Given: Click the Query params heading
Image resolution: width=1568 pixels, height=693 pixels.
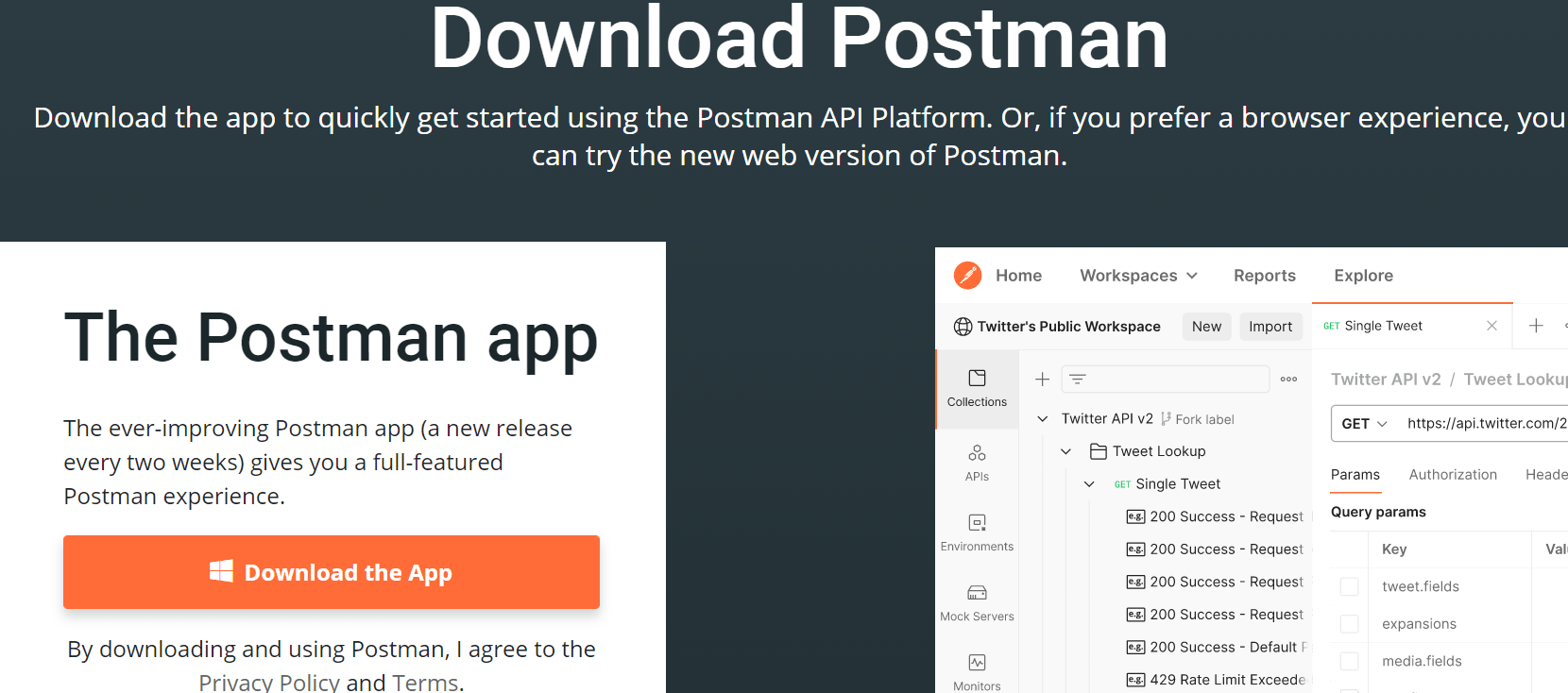Looking at the screenshot, I should coord(1378,512).
